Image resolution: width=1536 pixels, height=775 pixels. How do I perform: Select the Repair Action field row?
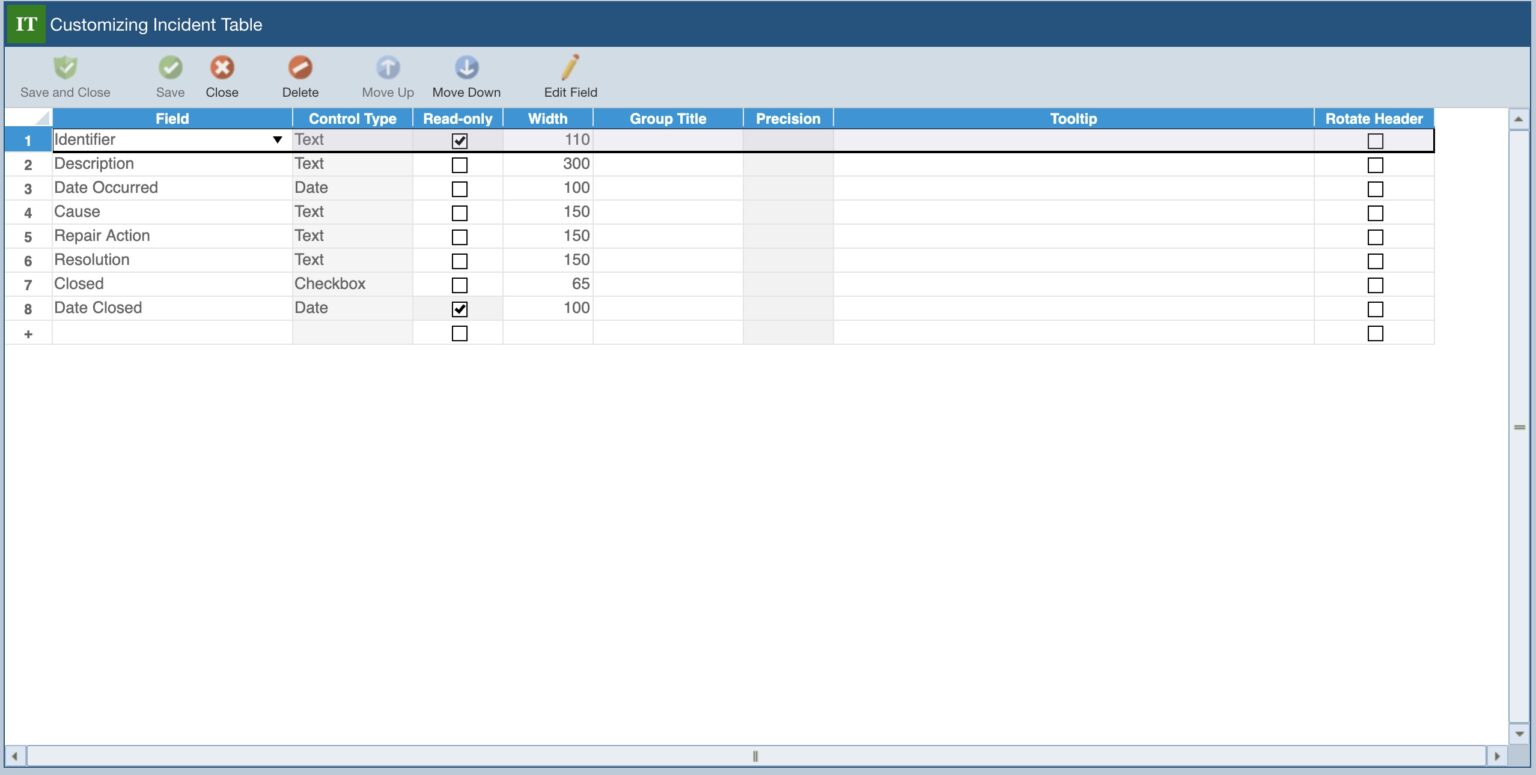[102, 236]
